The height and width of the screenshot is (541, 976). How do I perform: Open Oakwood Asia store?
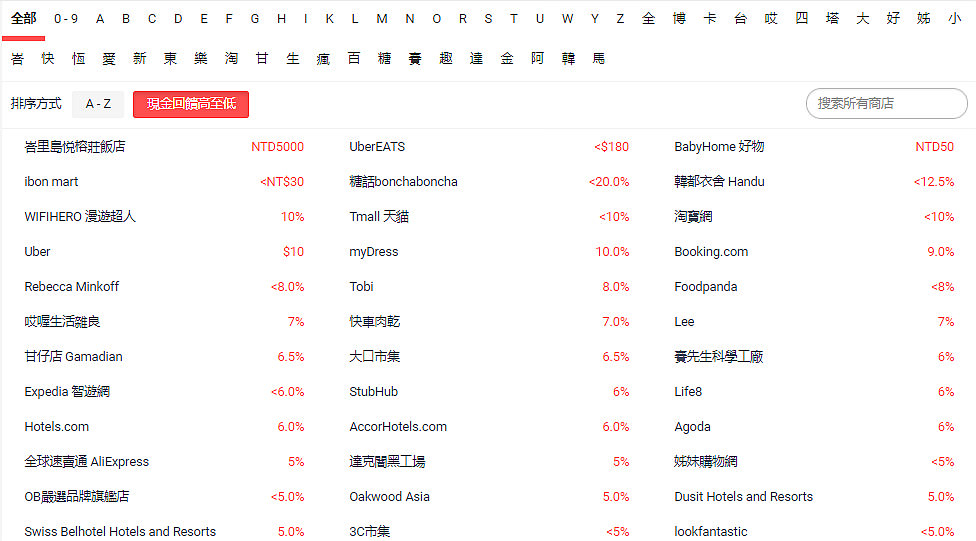pos(390,497)
